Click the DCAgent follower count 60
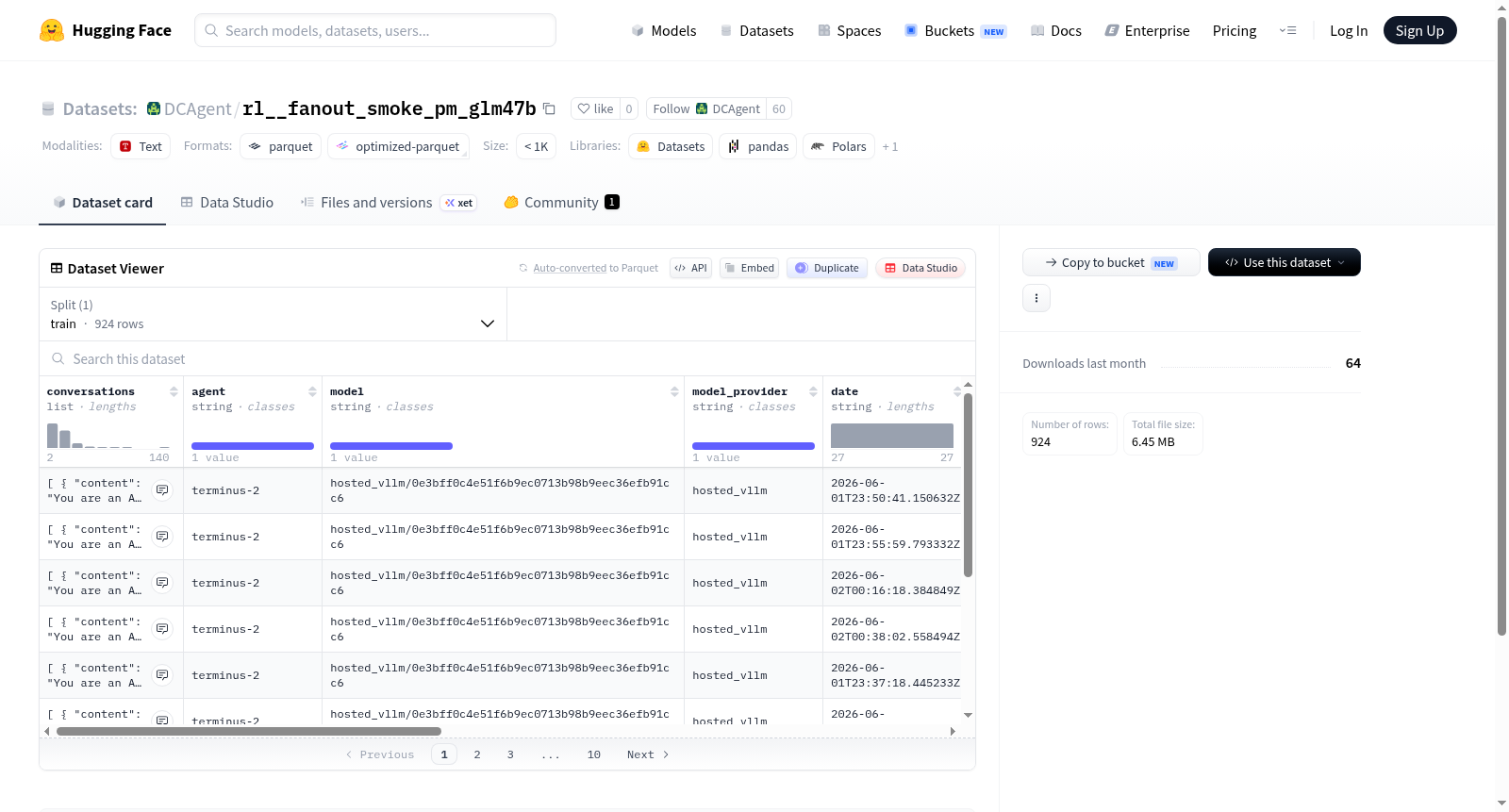This screenshot has height=812, width=1509. coord(779,108)
